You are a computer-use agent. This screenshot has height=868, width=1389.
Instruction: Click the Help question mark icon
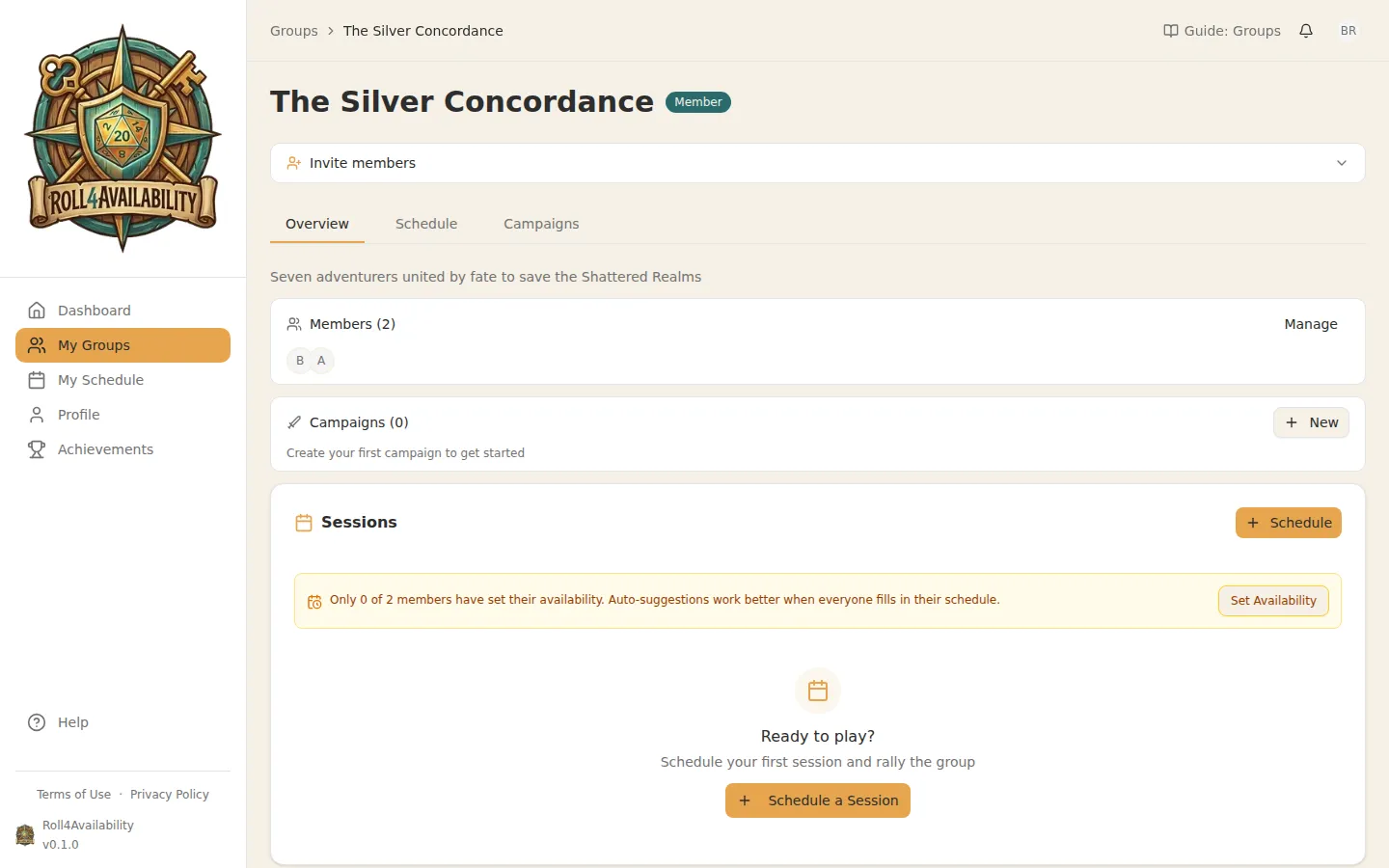(x=37, y=722)
